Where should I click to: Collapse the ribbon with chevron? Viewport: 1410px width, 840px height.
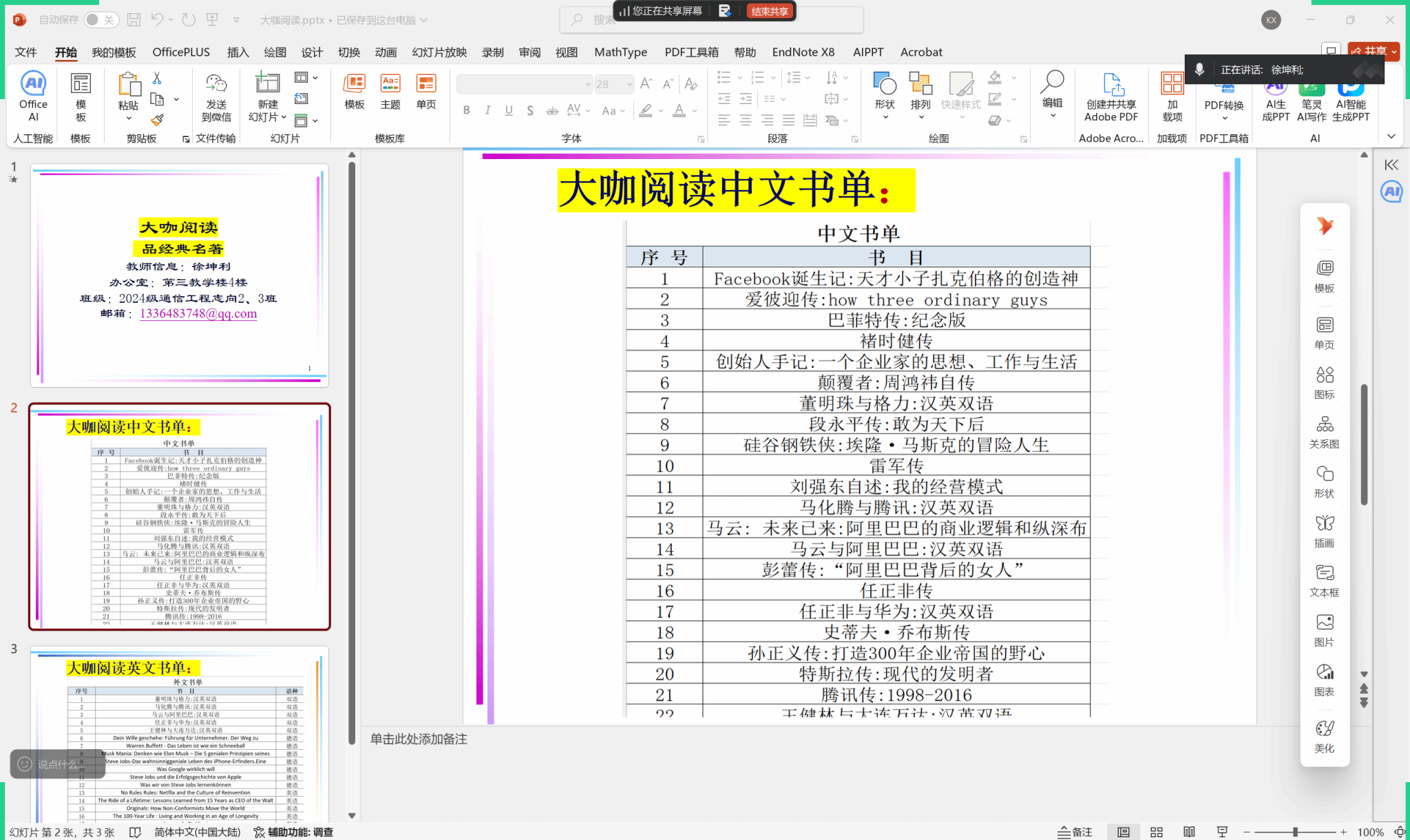tap(1391, 136)
